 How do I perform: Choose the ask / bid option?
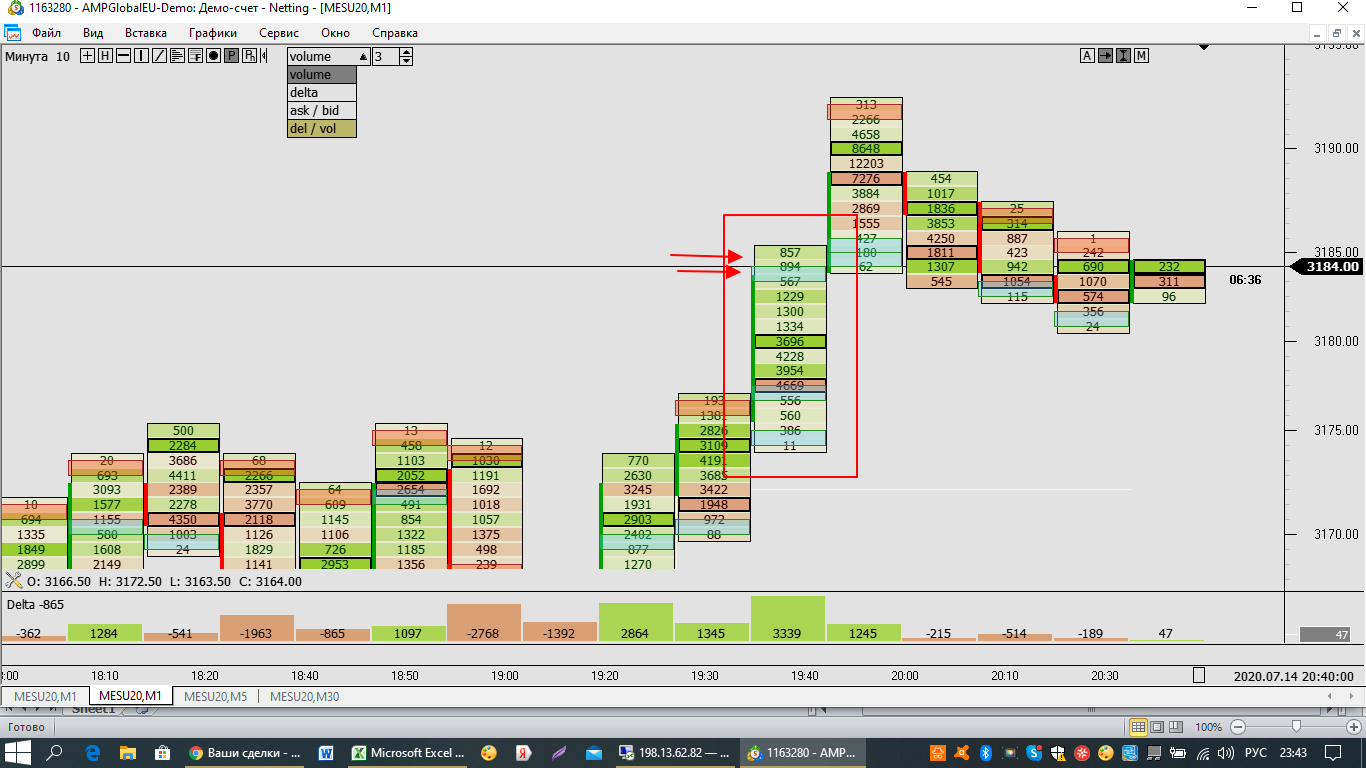tap(322, 111)
